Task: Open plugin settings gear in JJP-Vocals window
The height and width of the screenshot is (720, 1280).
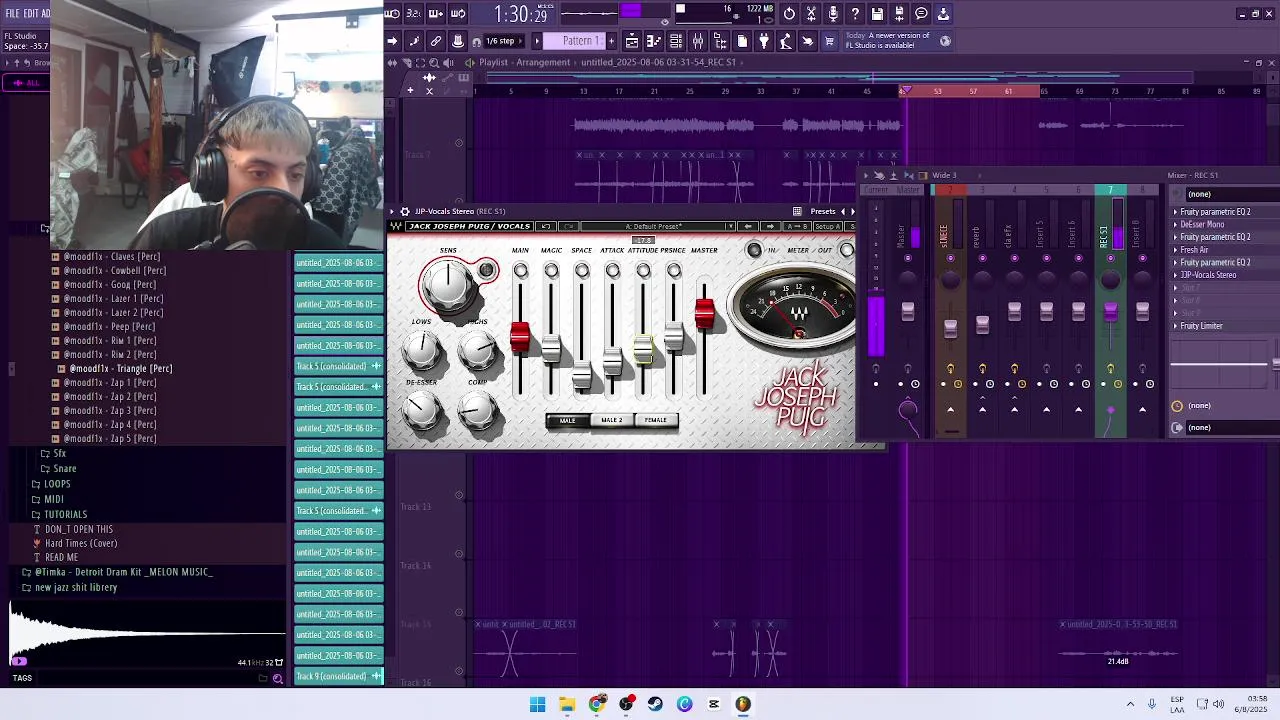Action: (x=405, y=211)
